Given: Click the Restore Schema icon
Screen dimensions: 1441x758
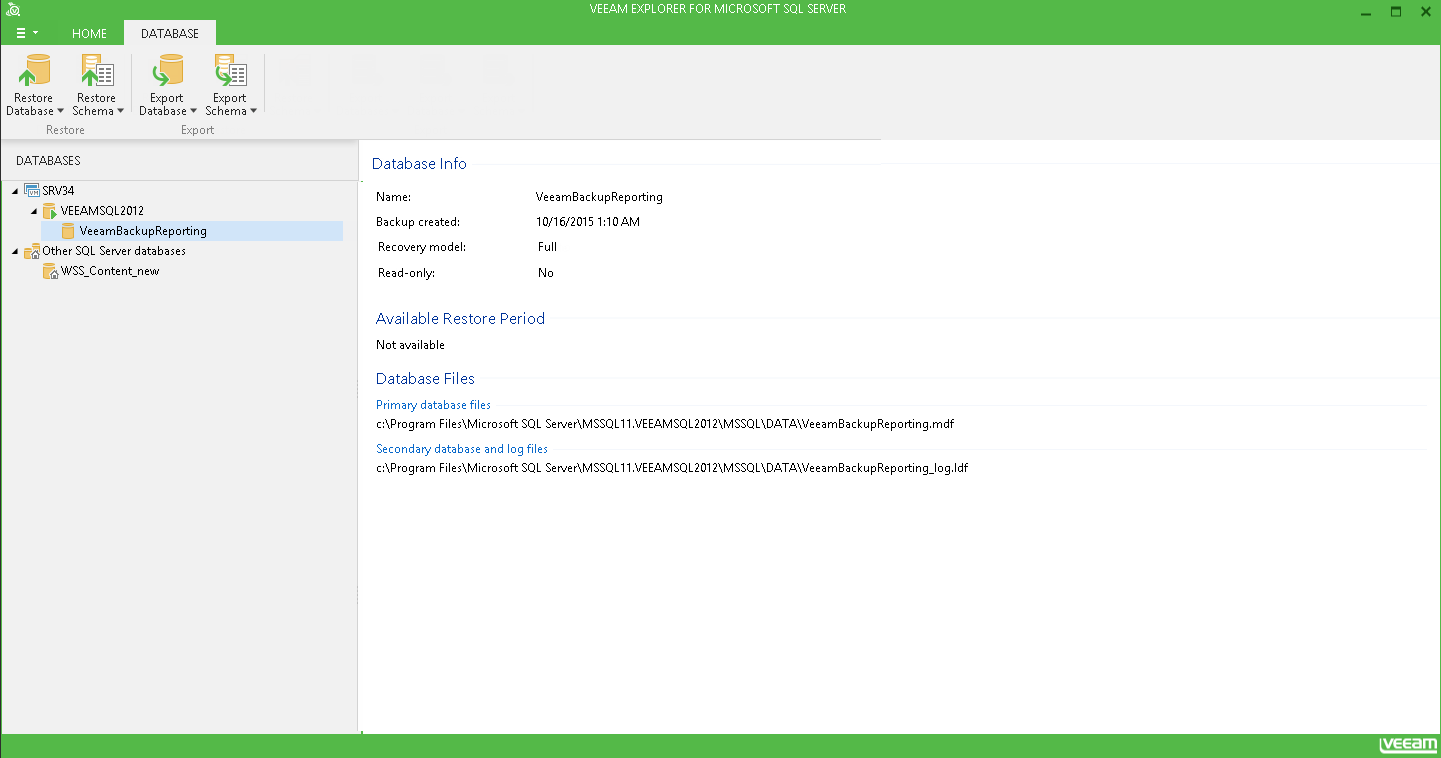Looking at the screenshot, I should (x=96, y=72).
